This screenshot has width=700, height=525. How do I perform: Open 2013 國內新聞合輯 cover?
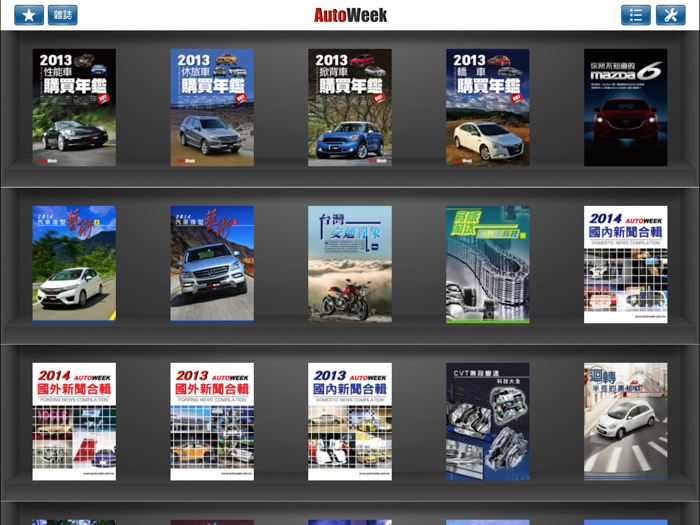tap(350, 421)
